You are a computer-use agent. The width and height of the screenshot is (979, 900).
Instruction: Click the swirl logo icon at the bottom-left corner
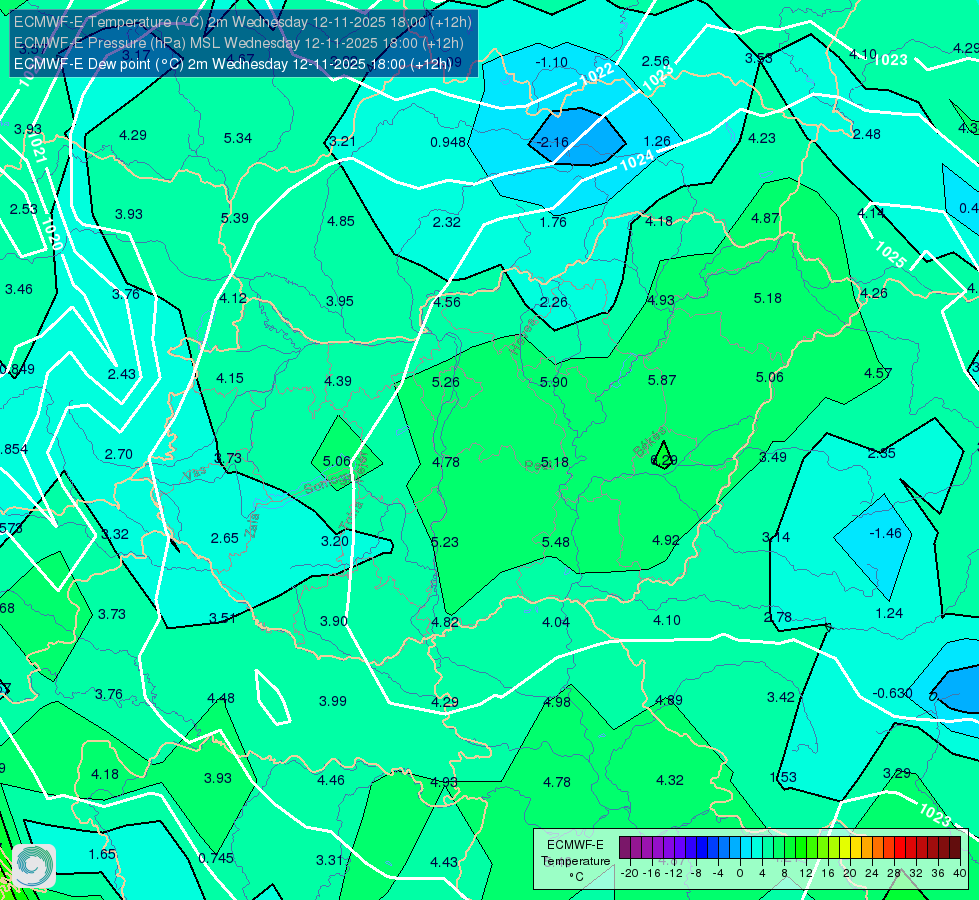point(34,866)
